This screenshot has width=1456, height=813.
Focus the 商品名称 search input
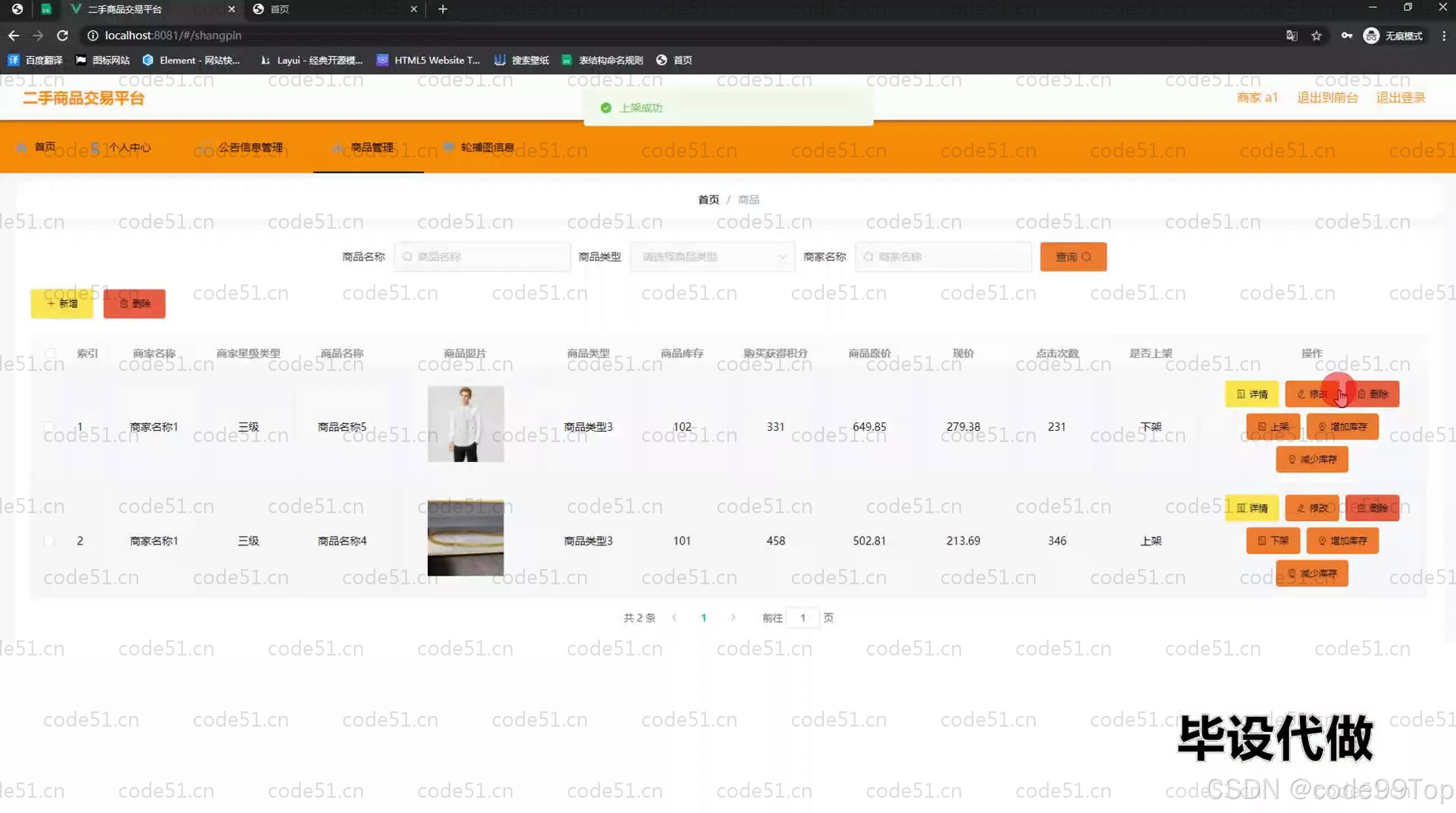tap(482, 257)
